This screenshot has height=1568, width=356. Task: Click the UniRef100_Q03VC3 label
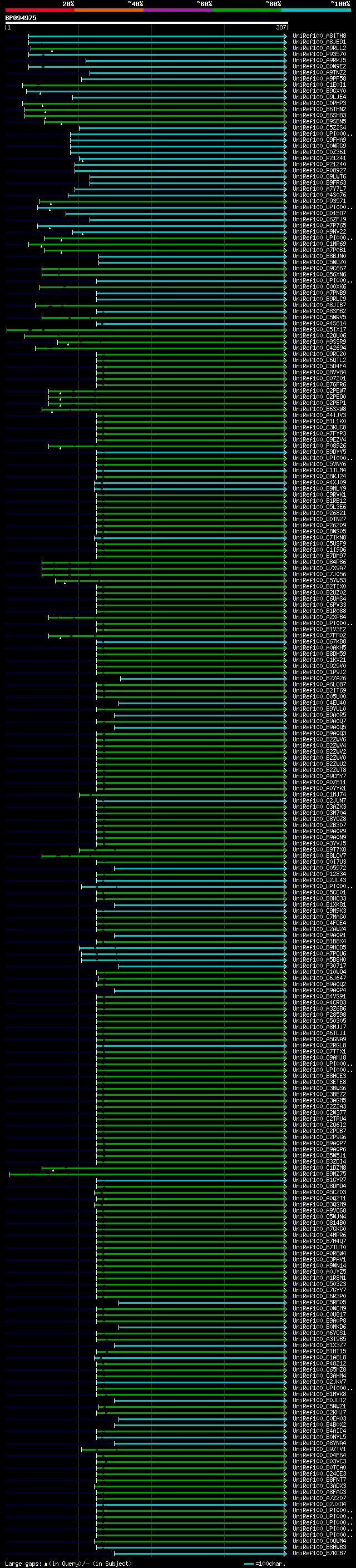tap(319, 1461)
